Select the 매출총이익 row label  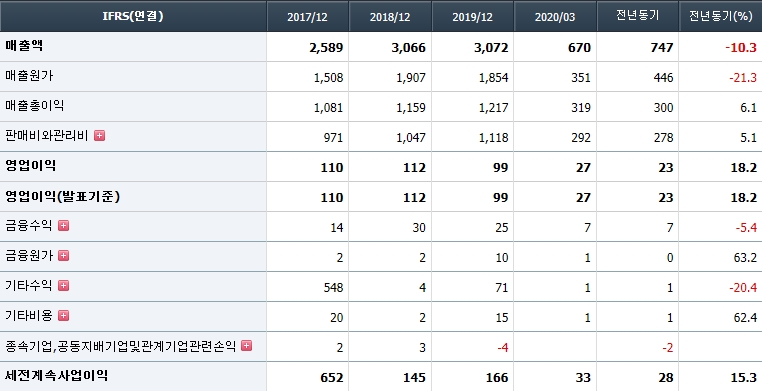tap(35, 106)
